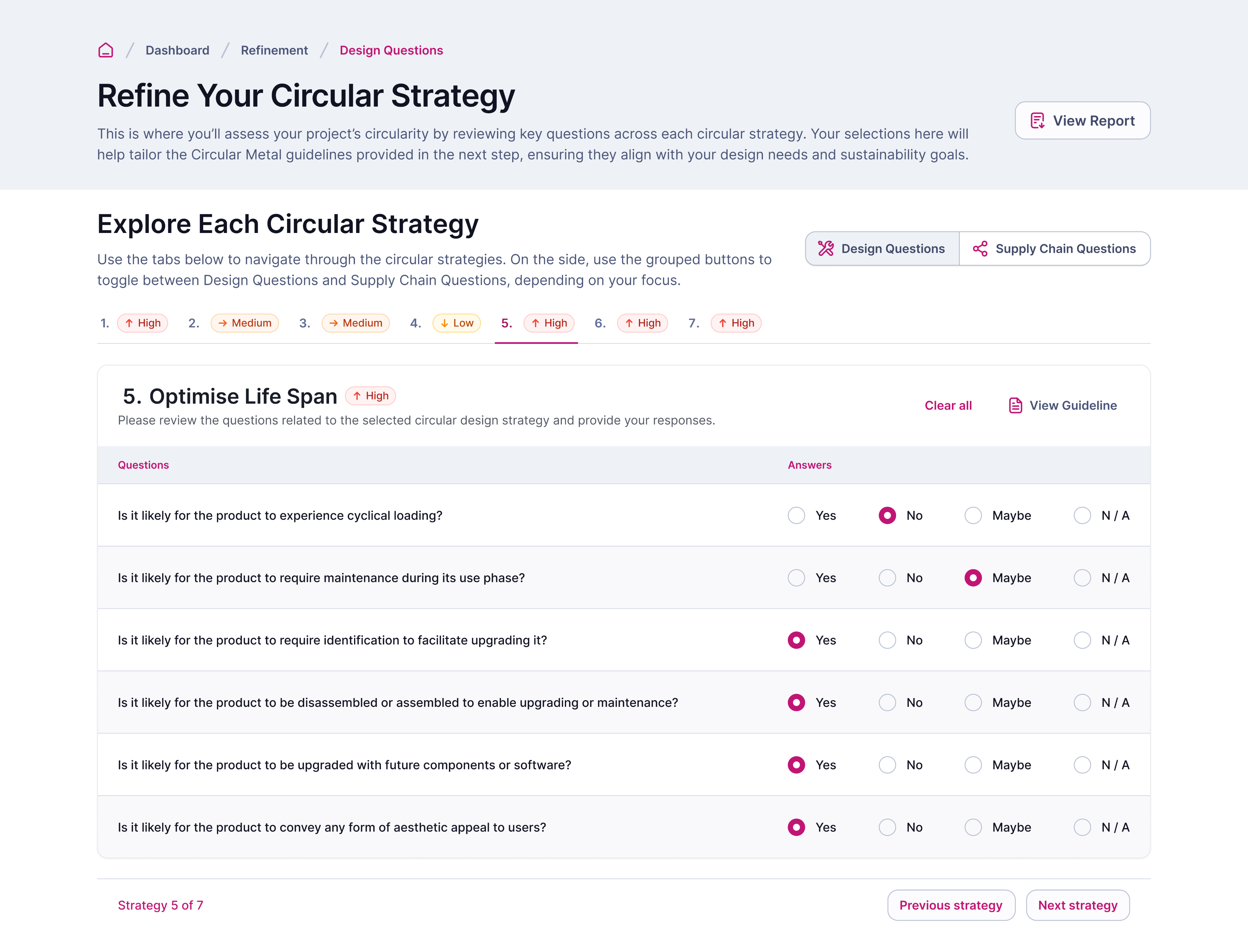Open strategy tab 2 marked Medium
Screen dimensions: 1248x952
click(233, 323)
